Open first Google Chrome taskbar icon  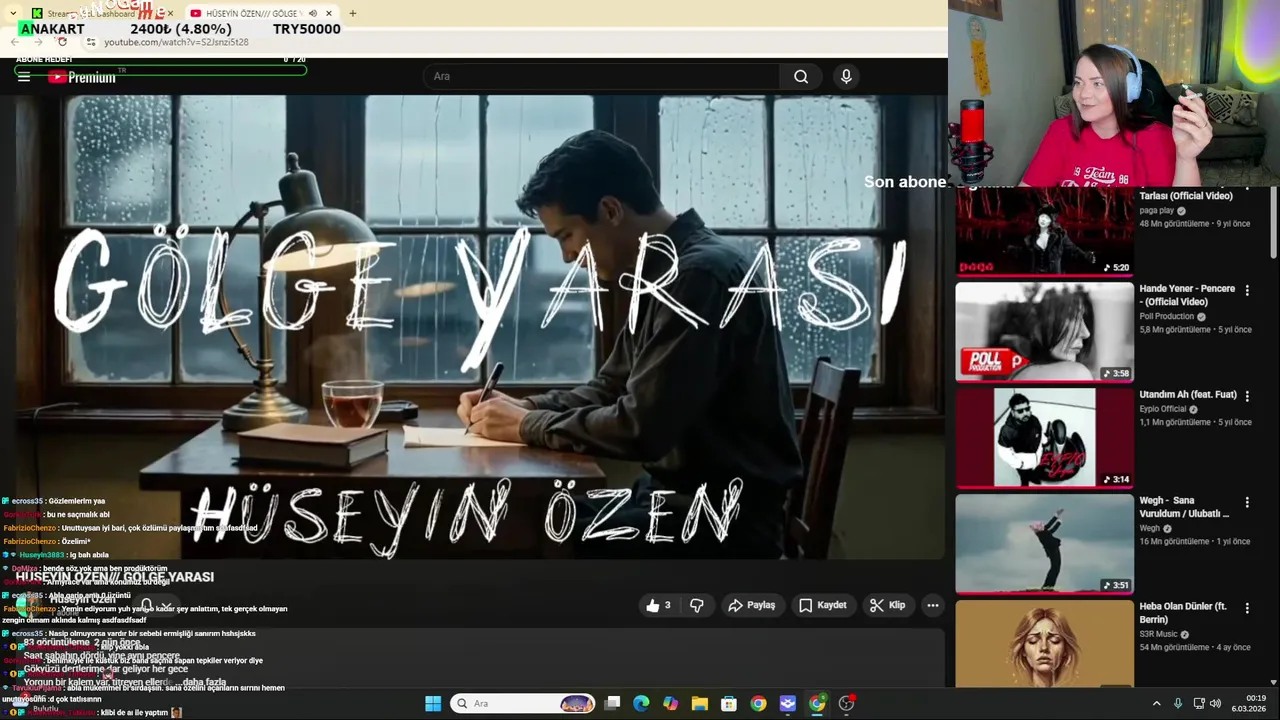point(758,703)
